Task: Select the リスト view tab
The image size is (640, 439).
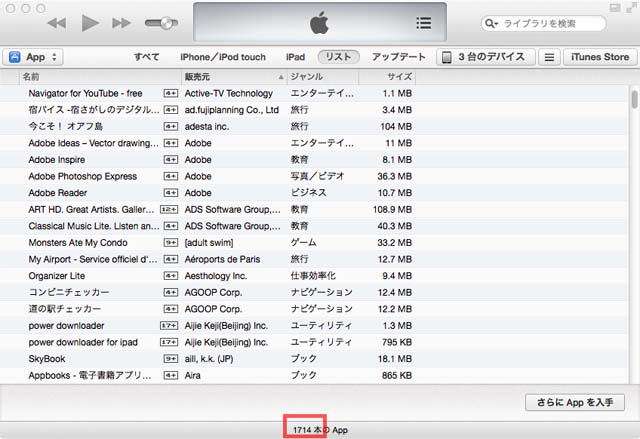Action: (338, 57)
